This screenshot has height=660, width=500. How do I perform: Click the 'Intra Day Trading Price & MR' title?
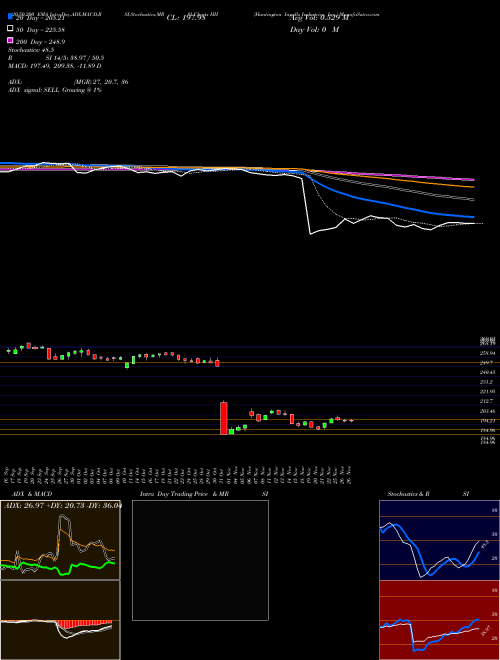(184, 494)
